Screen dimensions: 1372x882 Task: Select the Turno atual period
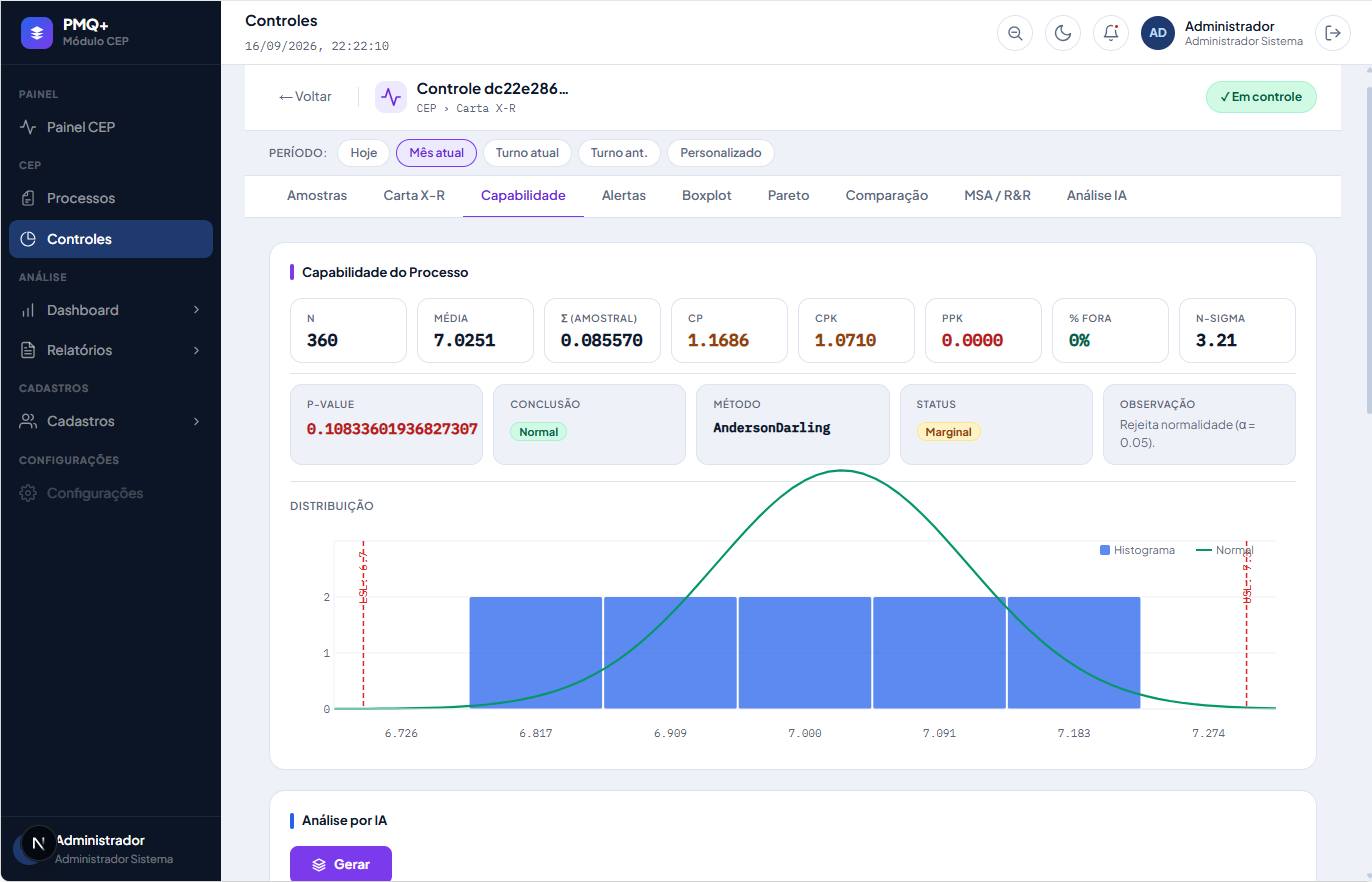pos(527,153)
